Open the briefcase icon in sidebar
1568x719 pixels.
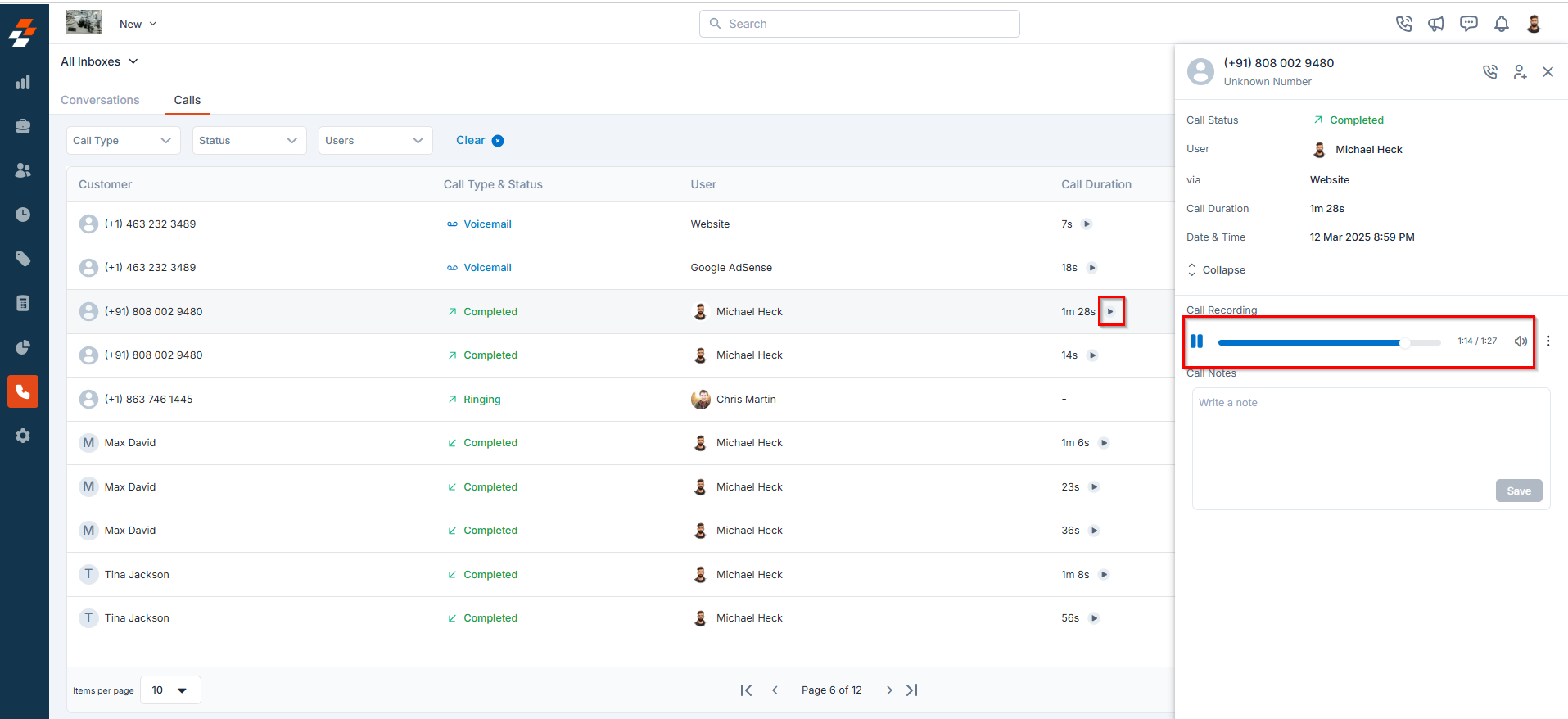coord(23,126)
